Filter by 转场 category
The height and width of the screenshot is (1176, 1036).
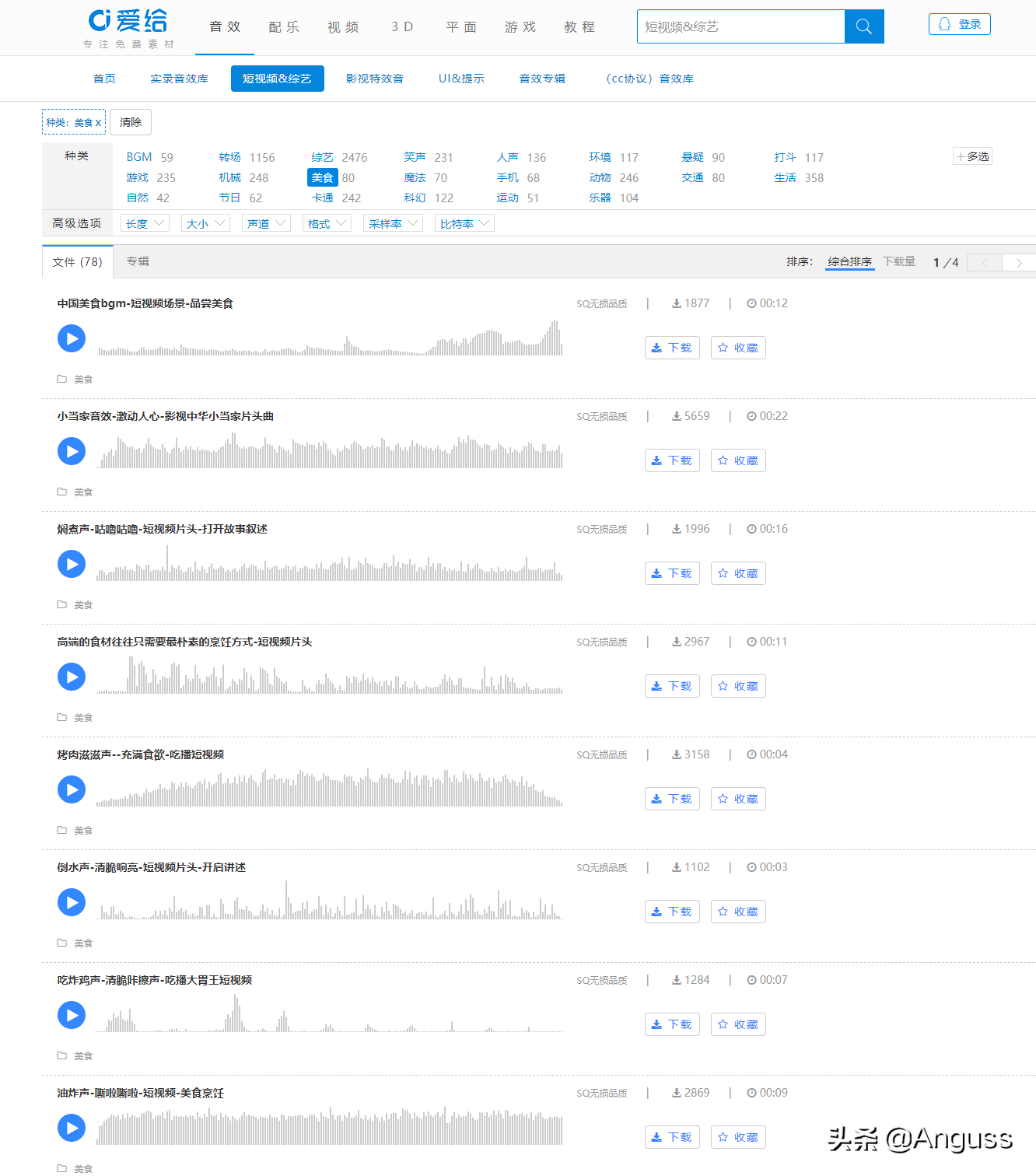(x=229, y=157)
